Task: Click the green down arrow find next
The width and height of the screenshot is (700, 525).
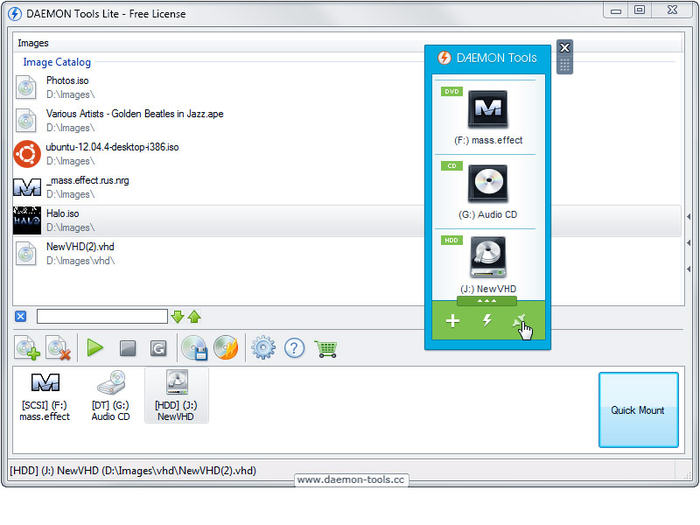Action: [178, 317]
